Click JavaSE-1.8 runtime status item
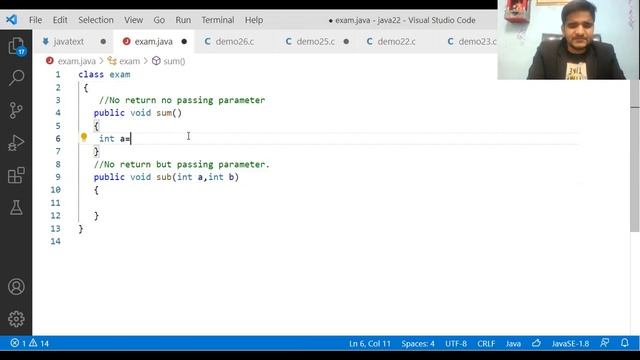The image size is (640, 360). click(x=570, y=343)
